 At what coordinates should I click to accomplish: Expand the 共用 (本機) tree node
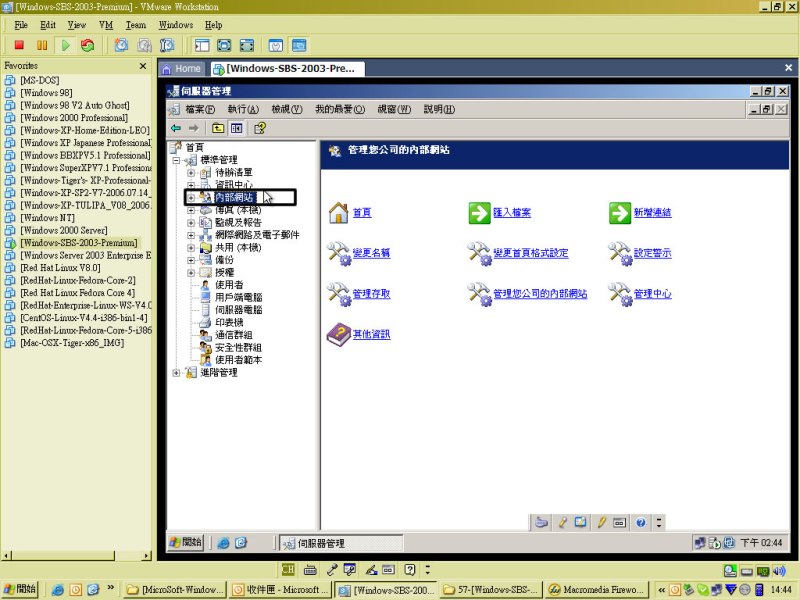point(191,248)
